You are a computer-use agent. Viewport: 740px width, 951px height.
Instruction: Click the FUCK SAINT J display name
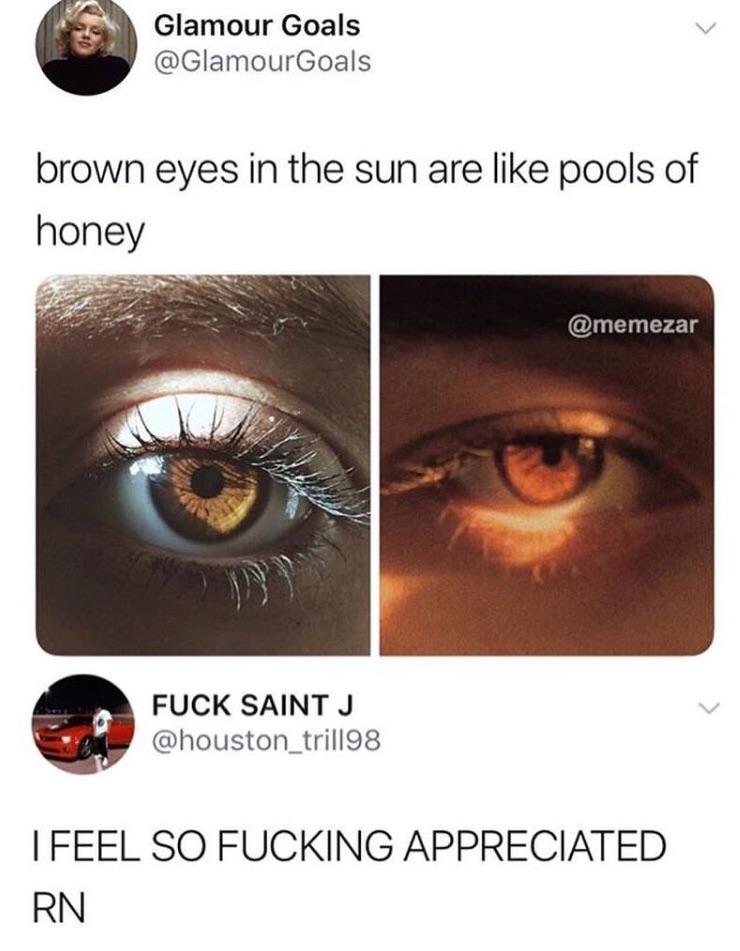click(252, 705)
